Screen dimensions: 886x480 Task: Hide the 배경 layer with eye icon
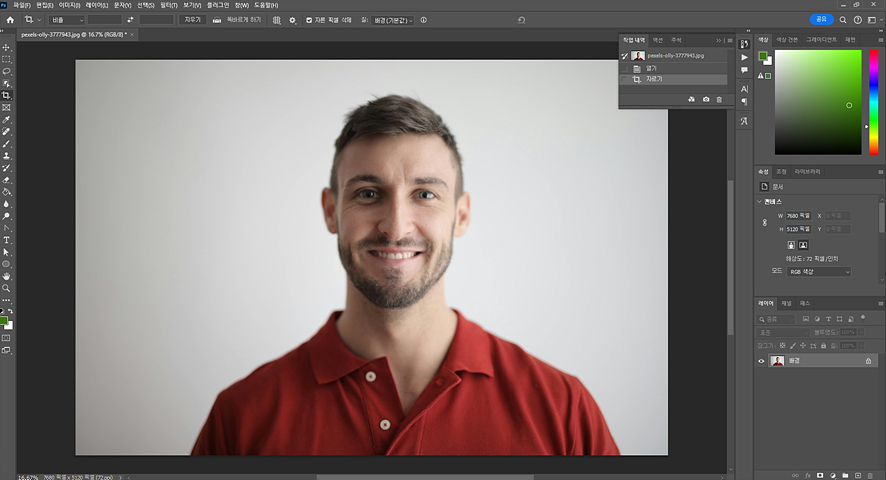pyautogui.click(x=761, y=361)
